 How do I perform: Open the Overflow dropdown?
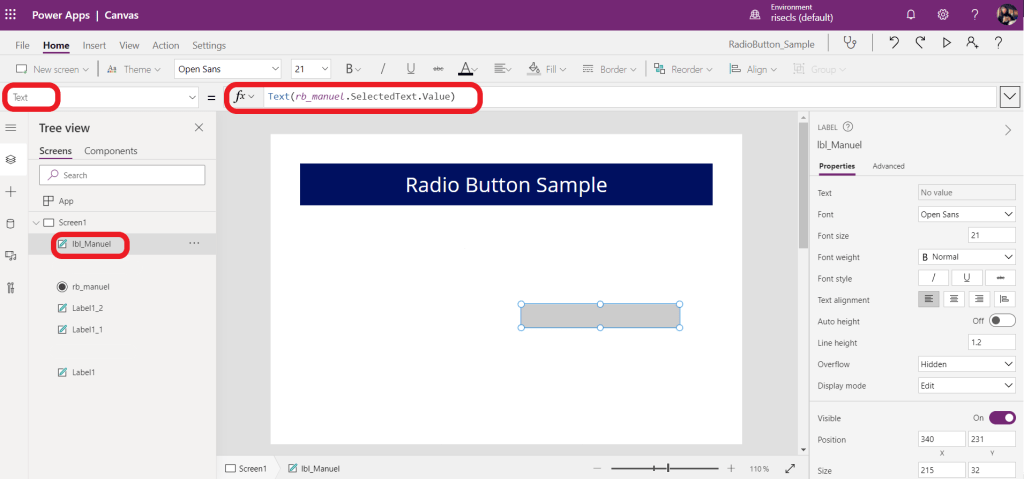pos(967,364)
